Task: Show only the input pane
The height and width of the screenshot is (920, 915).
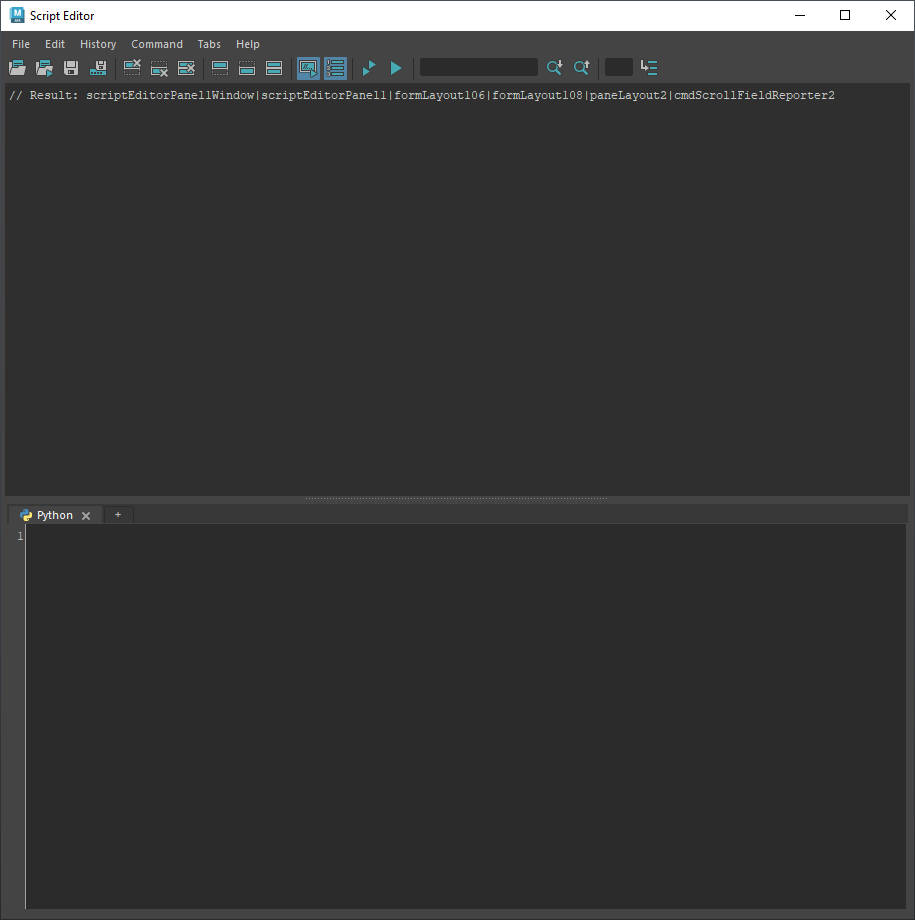Action: tap(247, 68)
